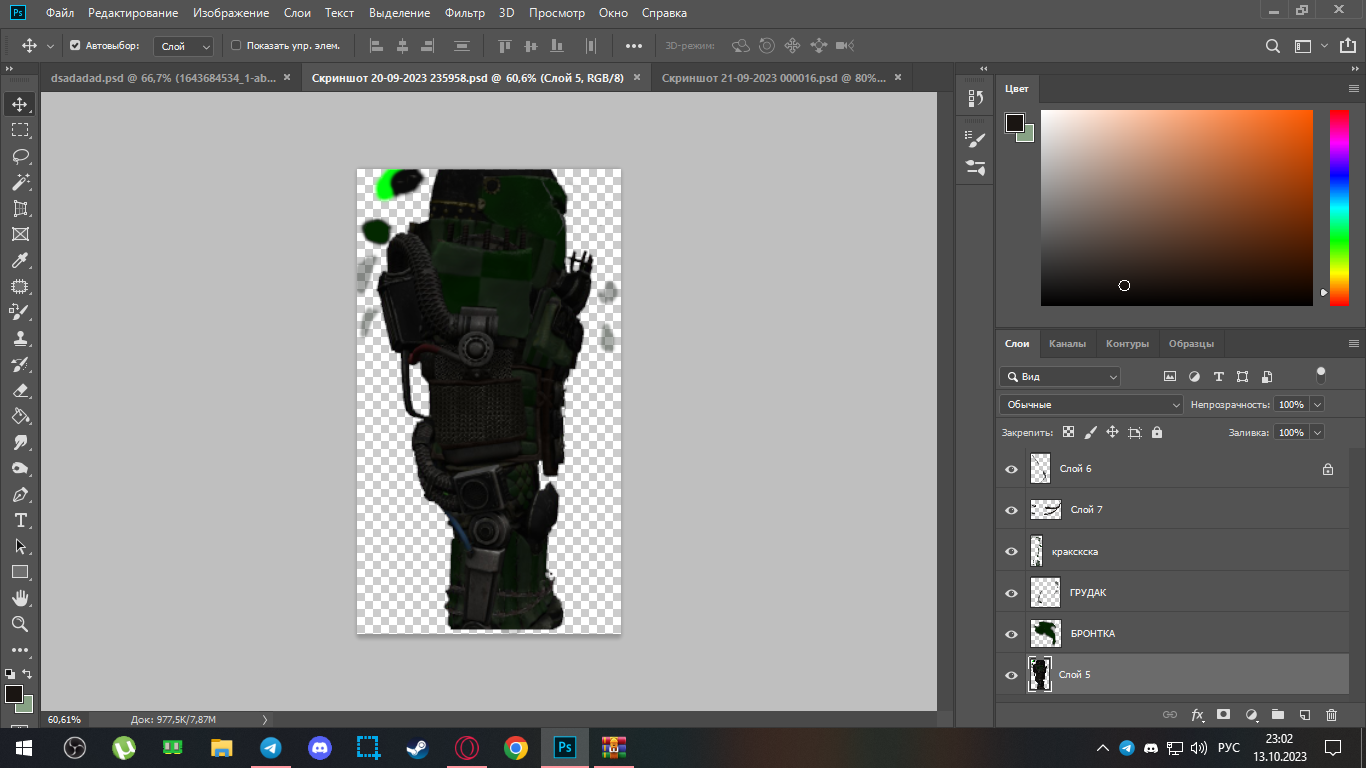Add new adjustment layer icon
Screen dimensions: 1366x768
tap(1250, 715)
